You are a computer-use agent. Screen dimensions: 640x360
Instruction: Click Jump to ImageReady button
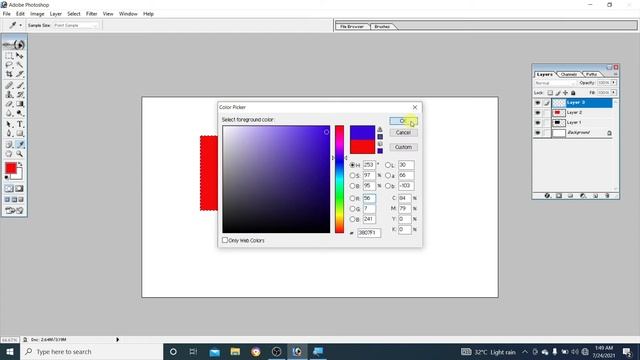14,211
